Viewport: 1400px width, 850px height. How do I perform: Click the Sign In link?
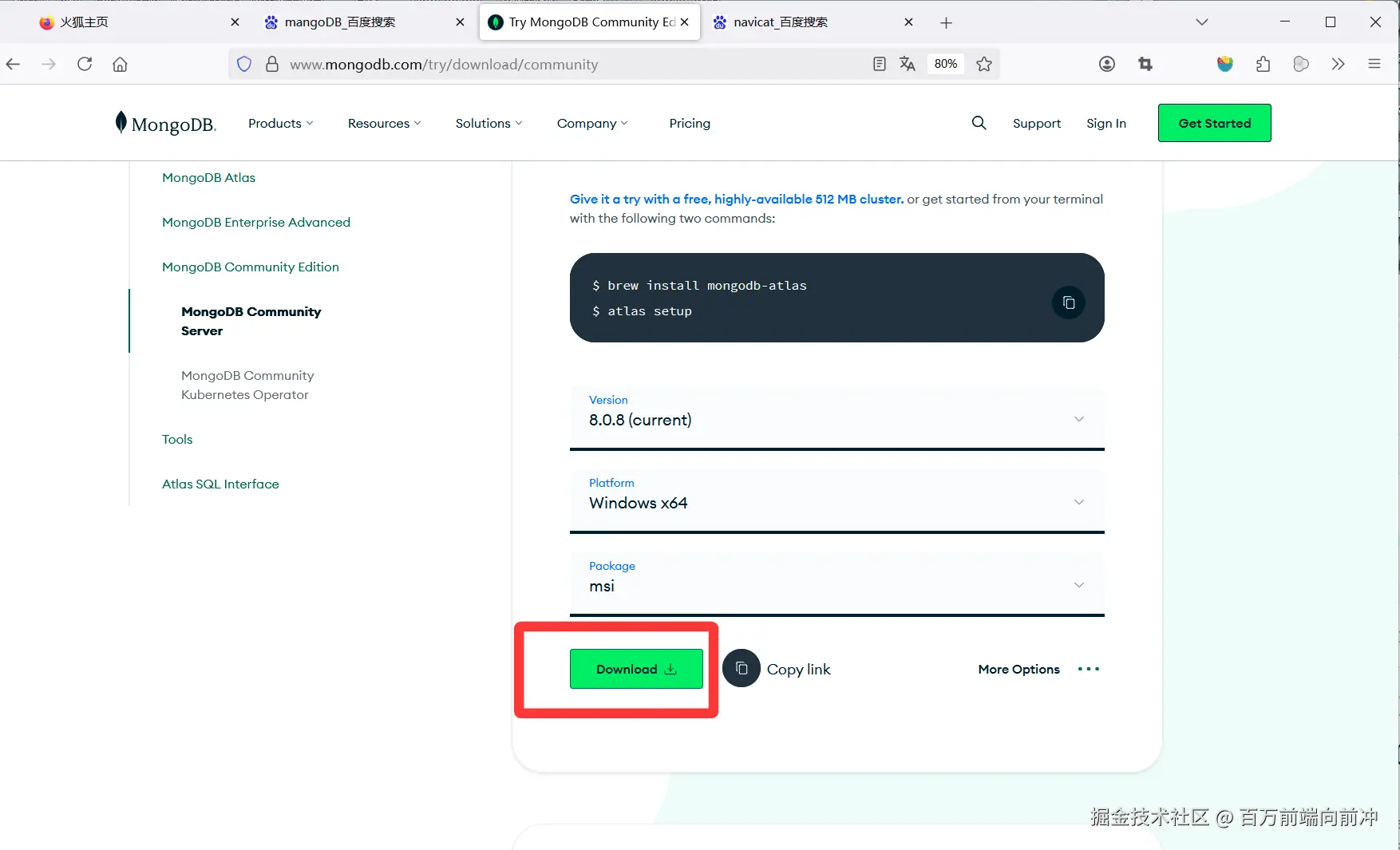(x=1106, y=123)
